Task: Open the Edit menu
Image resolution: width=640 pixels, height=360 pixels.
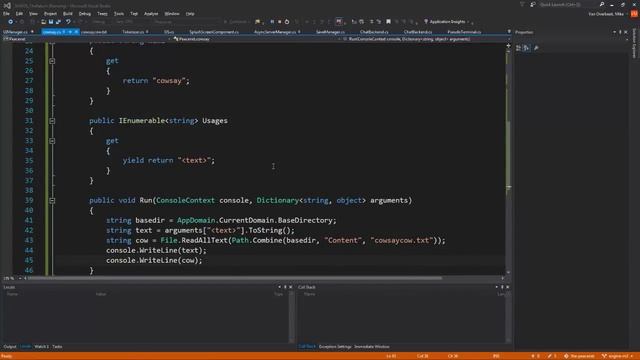Action: coord(19,14)
